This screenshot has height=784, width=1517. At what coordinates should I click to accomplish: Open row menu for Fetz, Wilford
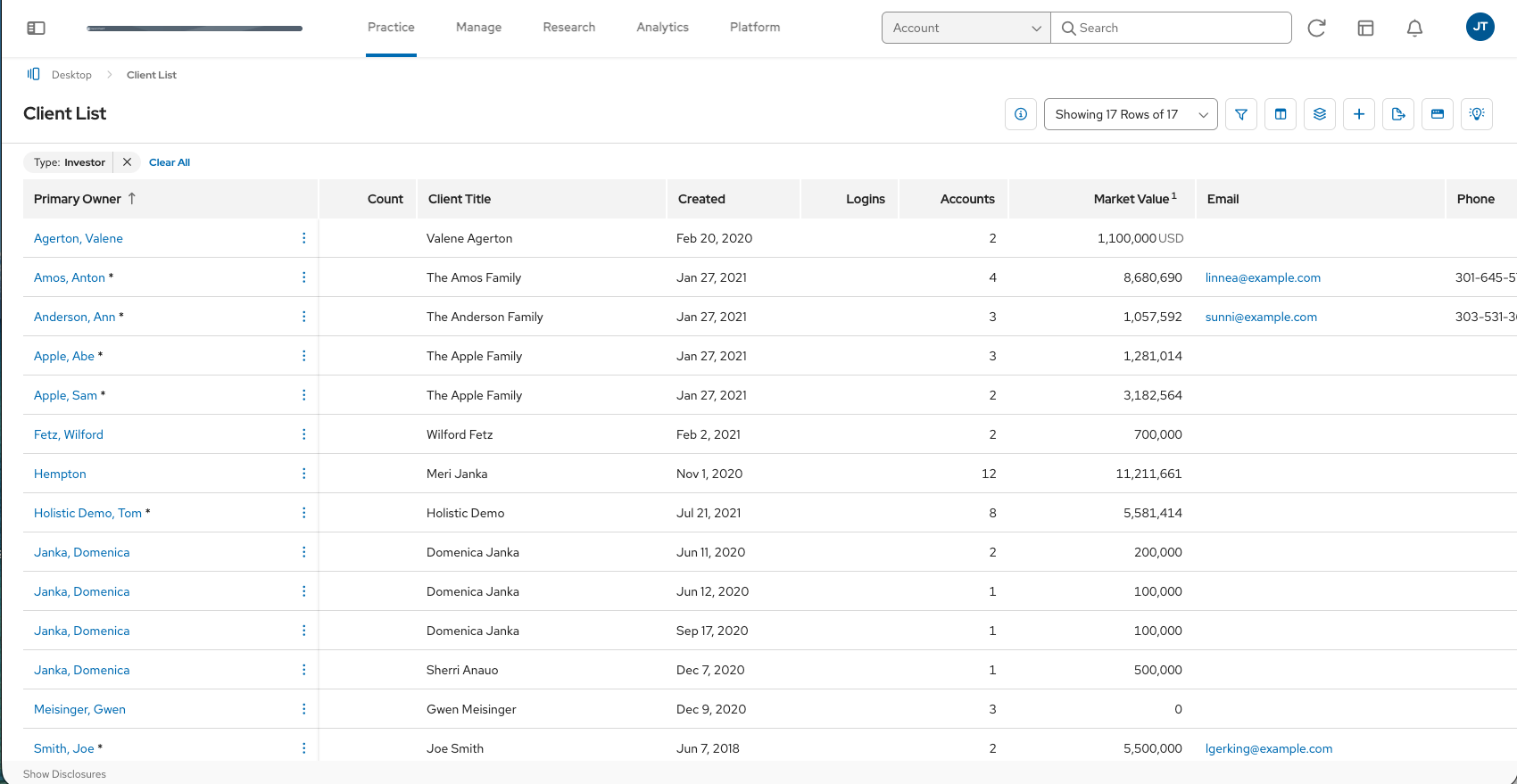303,434
